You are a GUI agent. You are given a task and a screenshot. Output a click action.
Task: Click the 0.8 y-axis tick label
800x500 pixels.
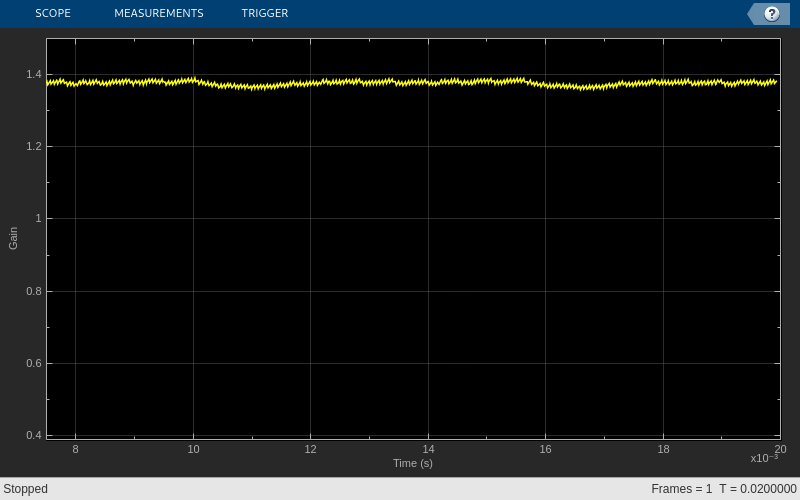tap(34, 291)
